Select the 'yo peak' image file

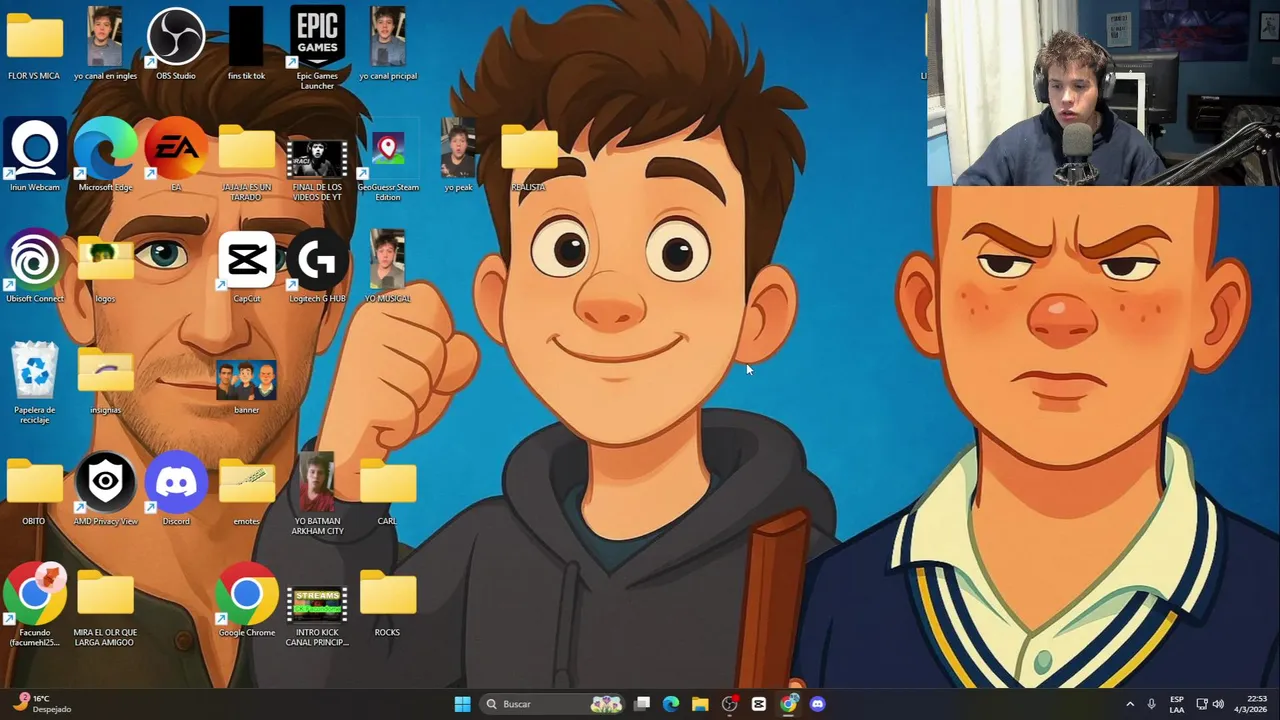tap(458, 155)
